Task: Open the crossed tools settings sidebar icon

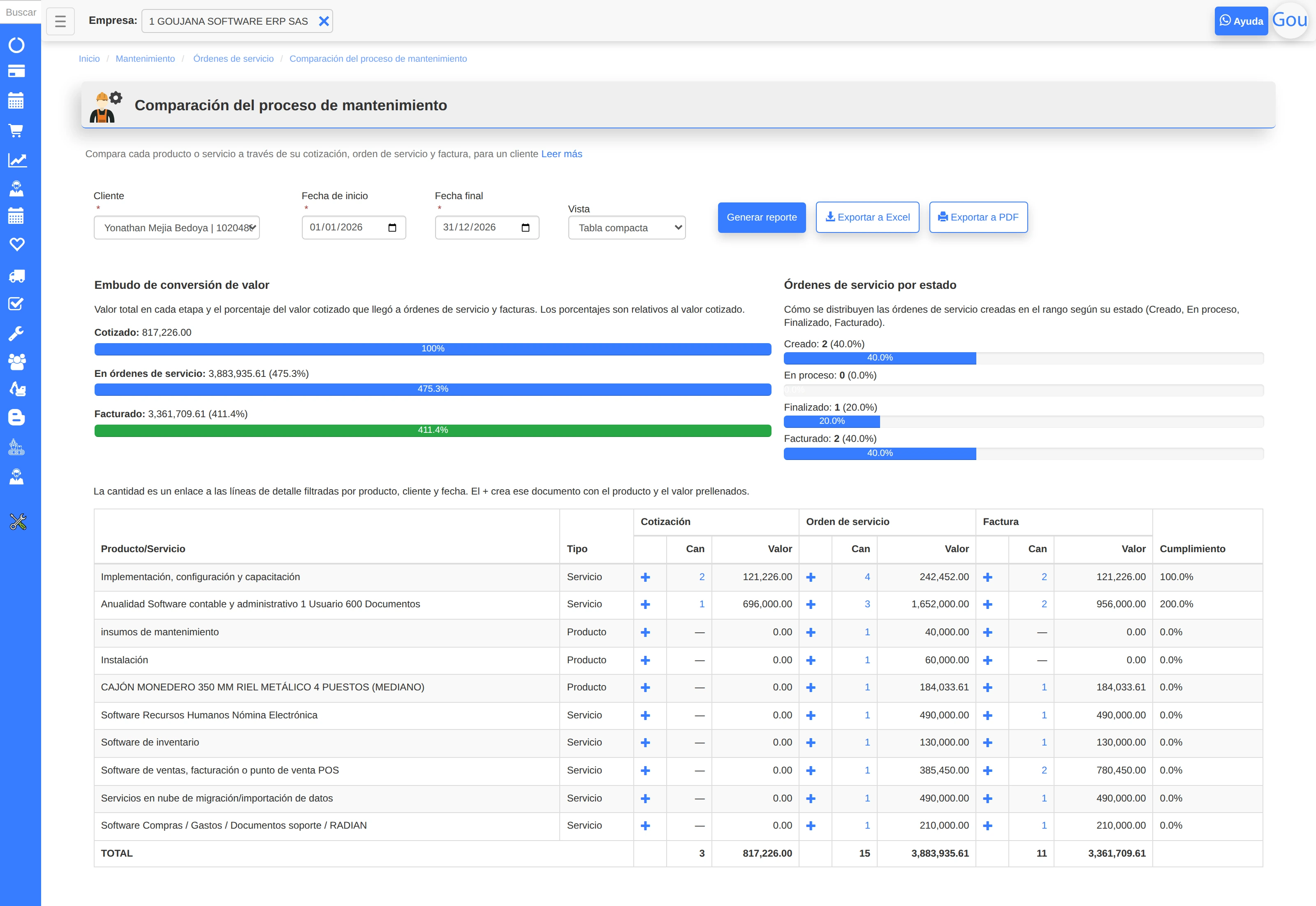Action: 18,522
